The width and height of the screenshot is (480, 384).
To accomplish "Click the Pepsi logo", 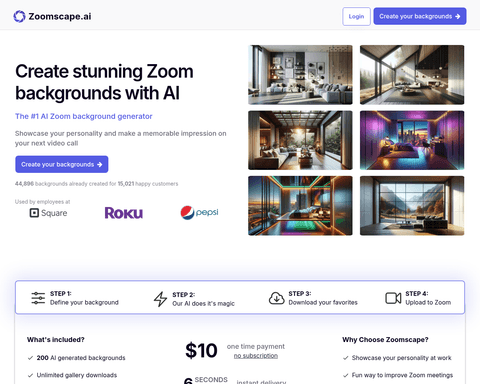I will 199,213.
